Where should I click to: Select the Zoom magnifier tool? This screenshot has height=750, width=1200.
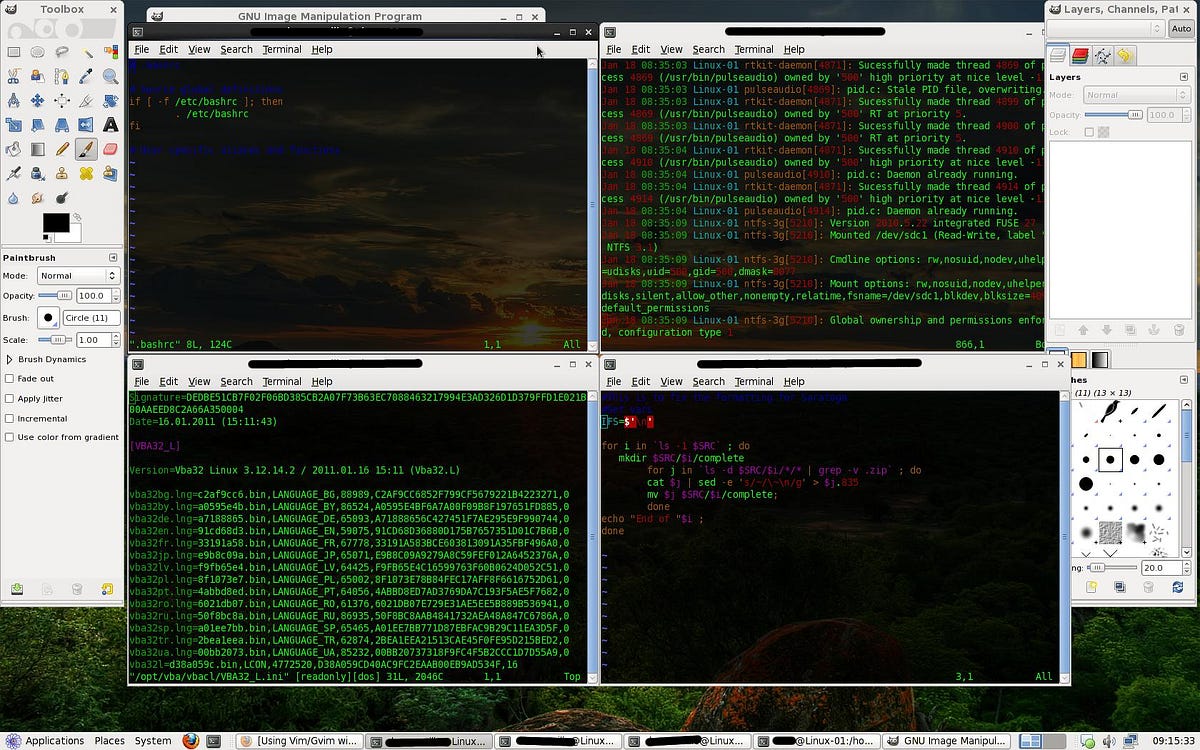pos(110,75)
